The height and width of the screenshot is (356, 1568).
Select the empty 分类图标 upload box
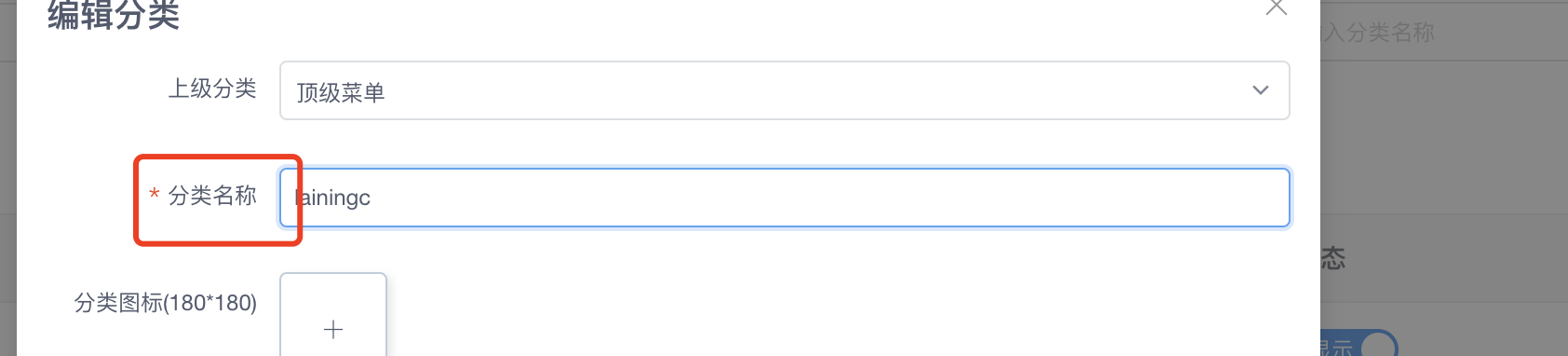(x=333, y=314)
